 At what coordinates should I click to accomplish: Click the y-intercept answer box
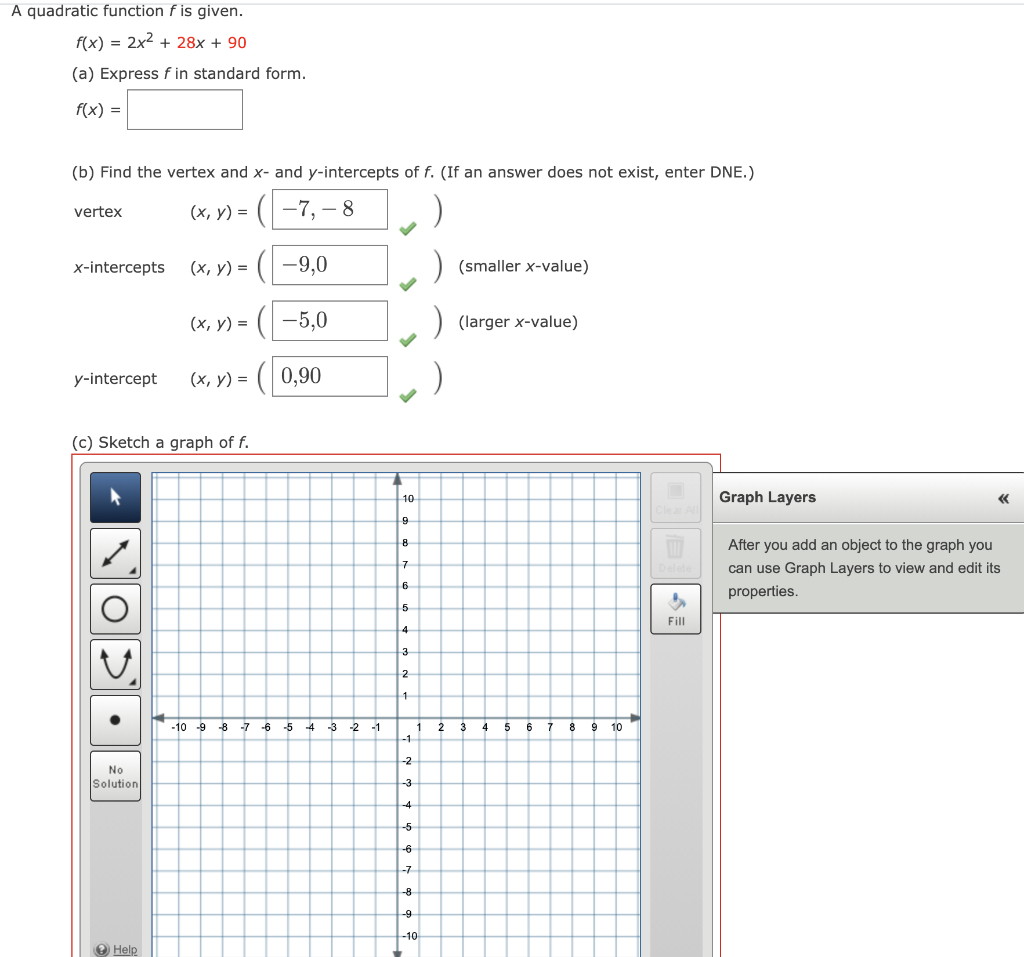tap(330, 376)
